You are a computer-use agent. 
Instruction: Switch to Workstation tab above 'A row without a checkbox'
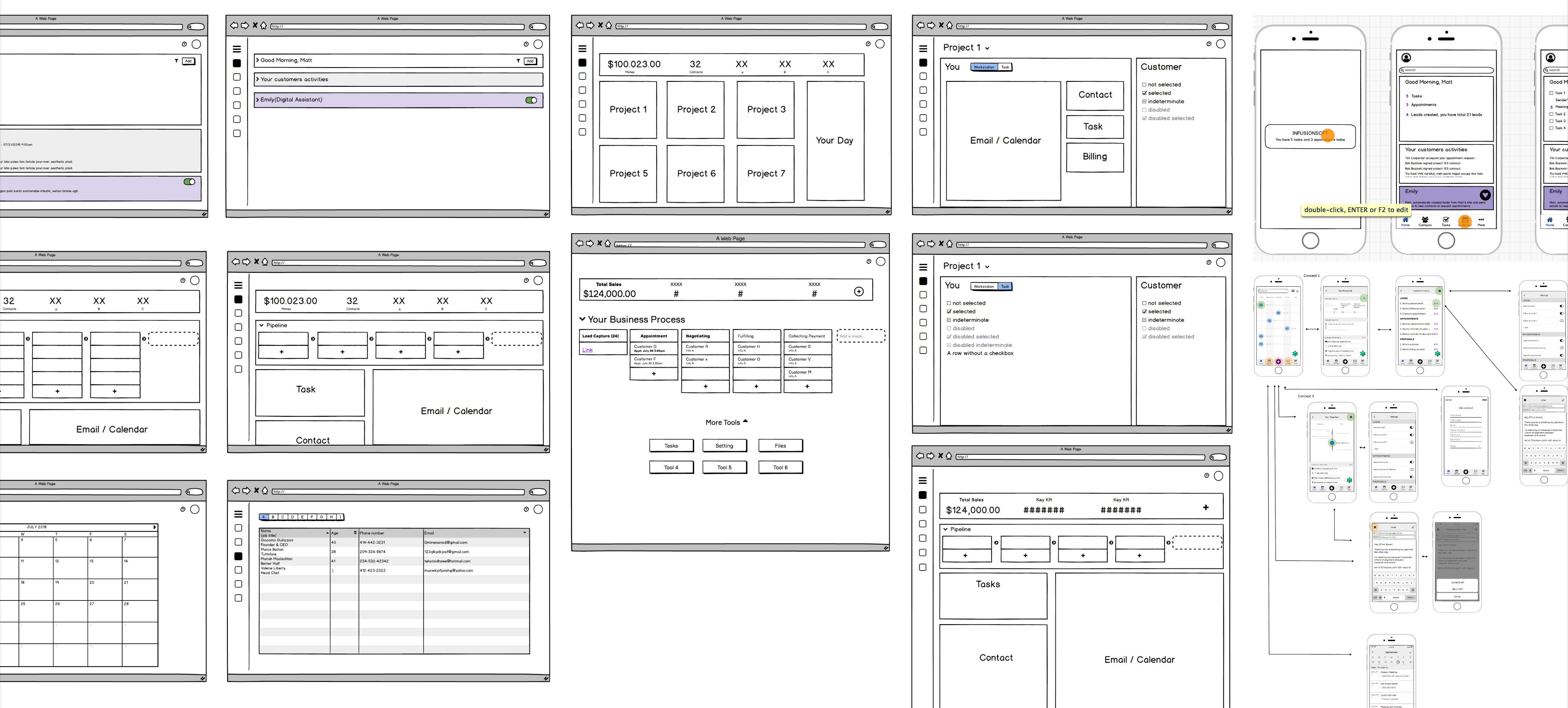(984, 286)
